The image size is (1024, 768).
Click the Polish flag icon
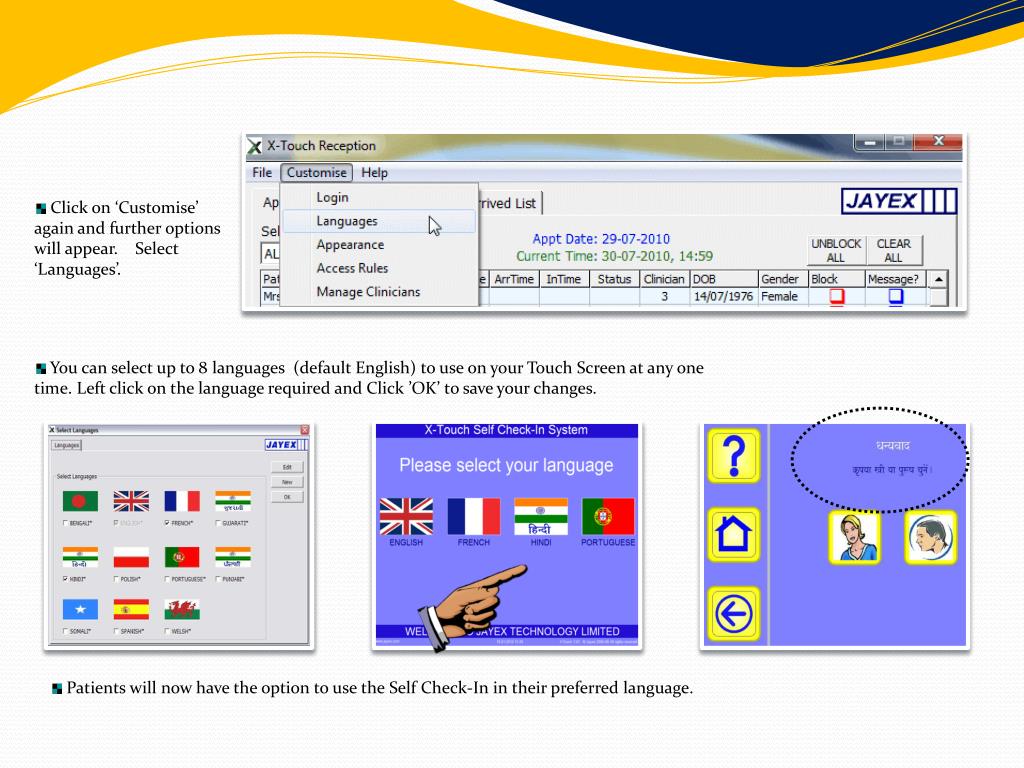(131, 557)
